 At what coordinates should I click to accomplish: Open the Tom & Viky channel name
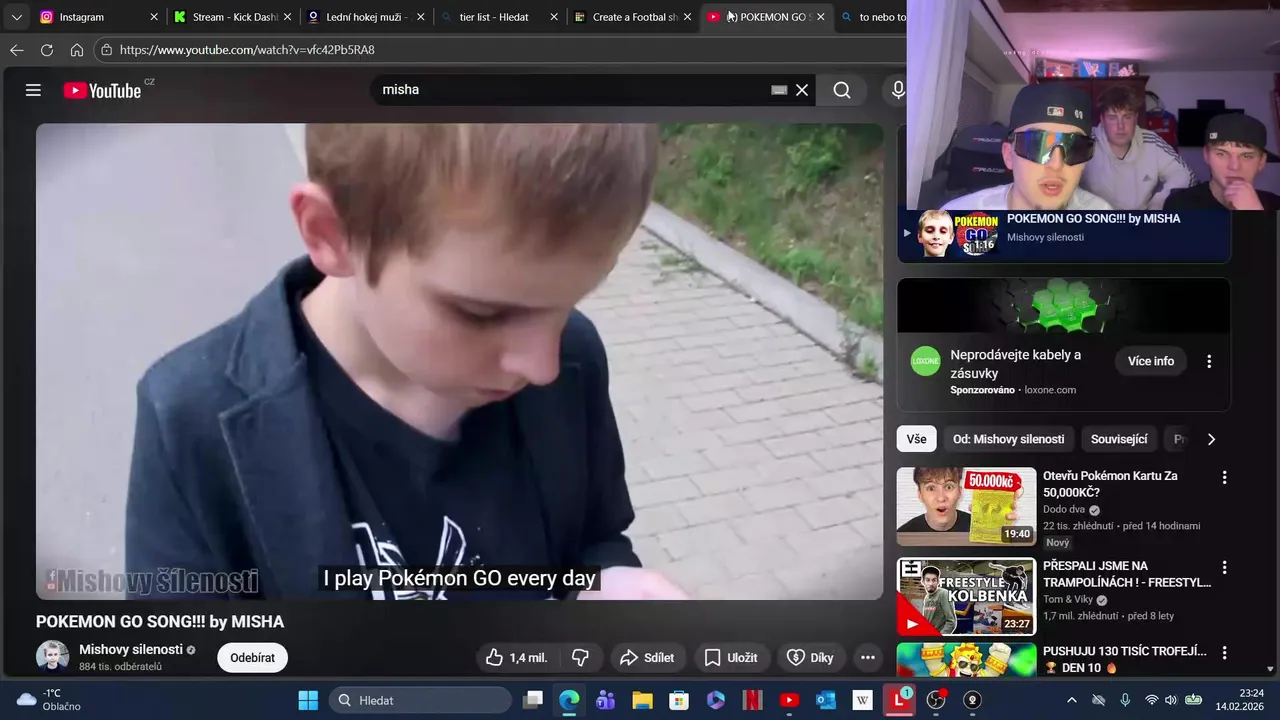(x=1068, y=600)
